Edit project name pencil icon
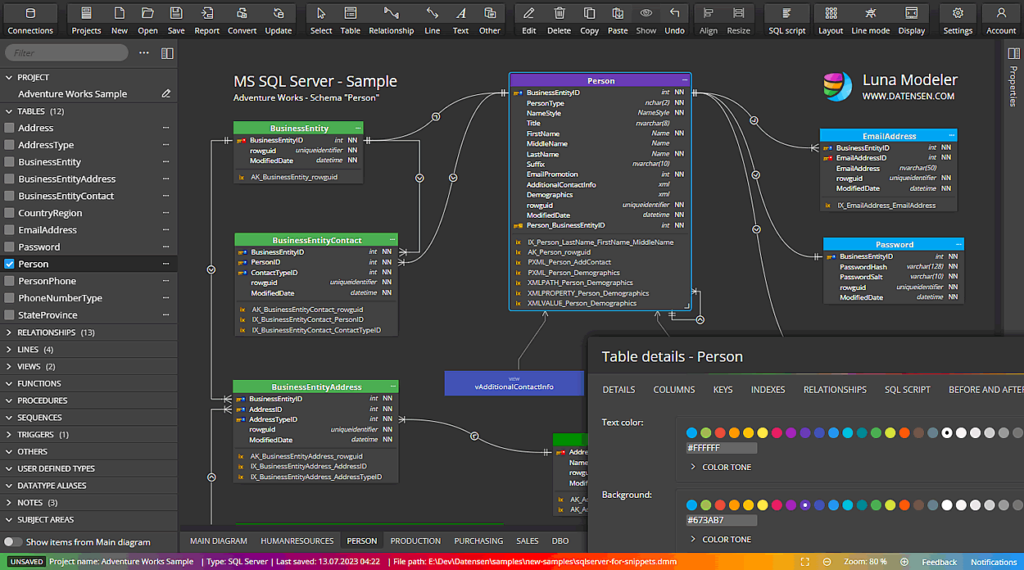Viewport: 1024px width, 570px height. (x=166, y=93)
